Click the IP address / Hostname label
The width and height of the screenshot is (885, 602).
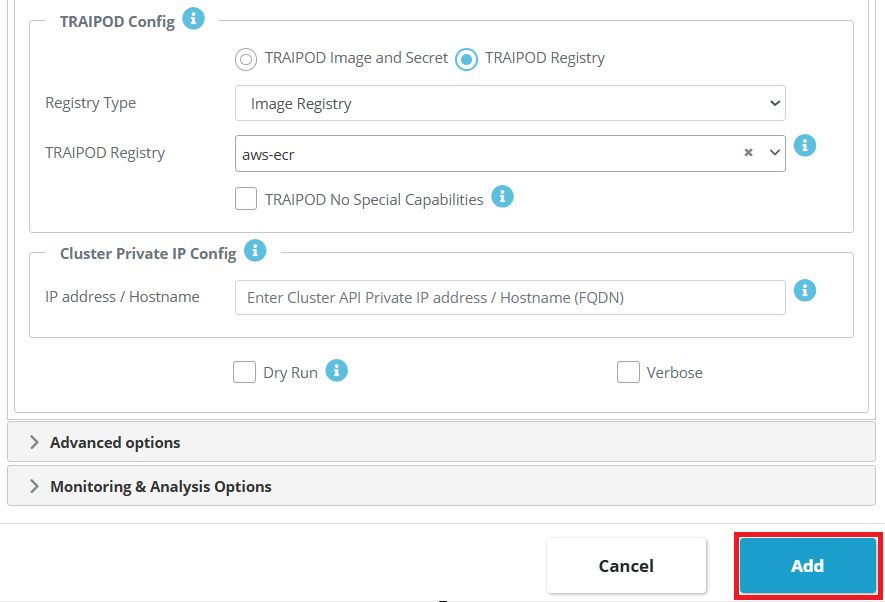(122, 297)
